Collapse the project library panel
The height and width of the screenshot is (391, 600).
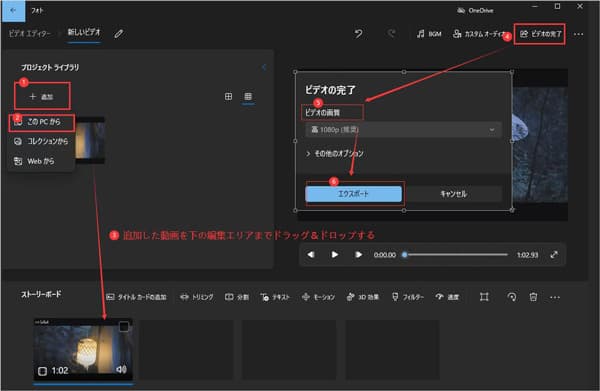click(x=264, y=67)
